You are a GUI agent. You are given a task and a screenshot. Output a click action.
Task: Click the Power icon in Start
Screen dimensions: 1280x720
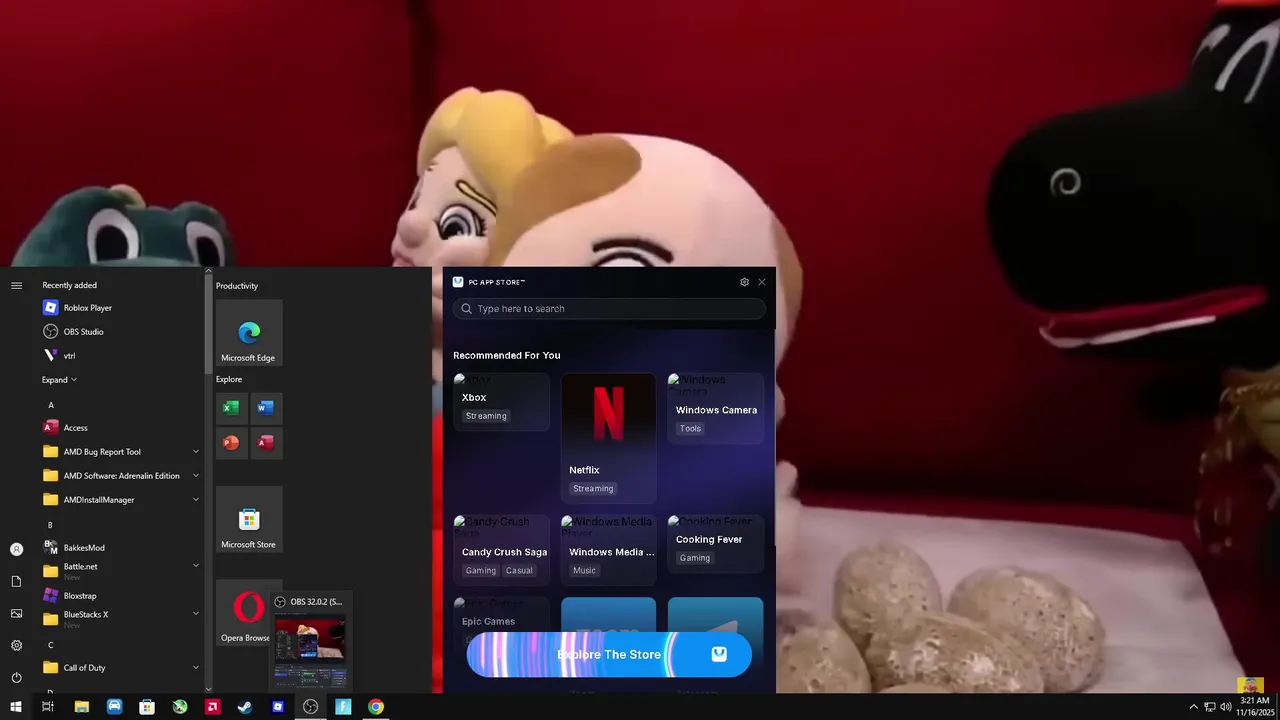click(x=16, y=677)
